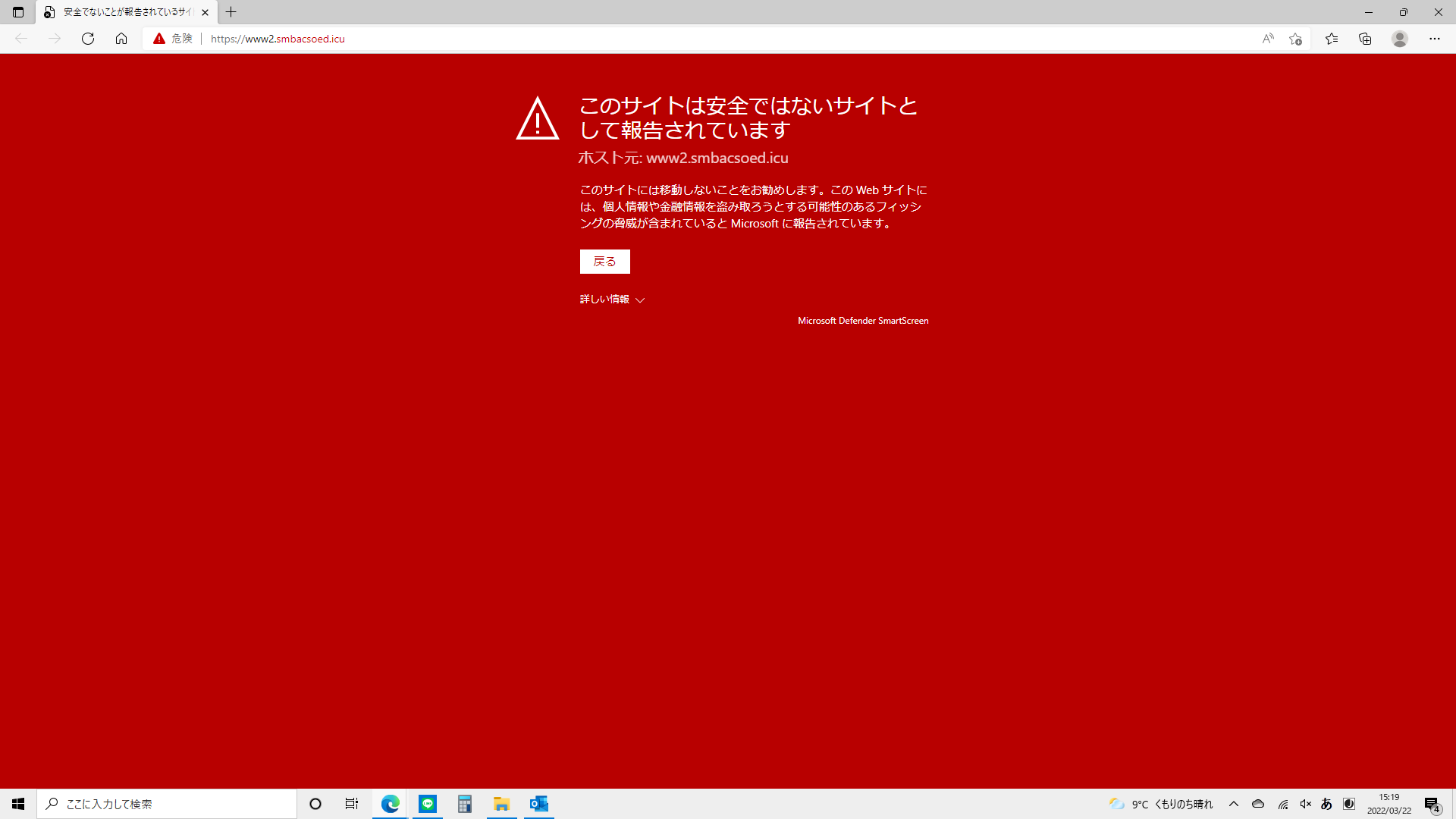Open the network tray icon
This screenshot has height=819, width=1456.
click(x=1282, y=804)
